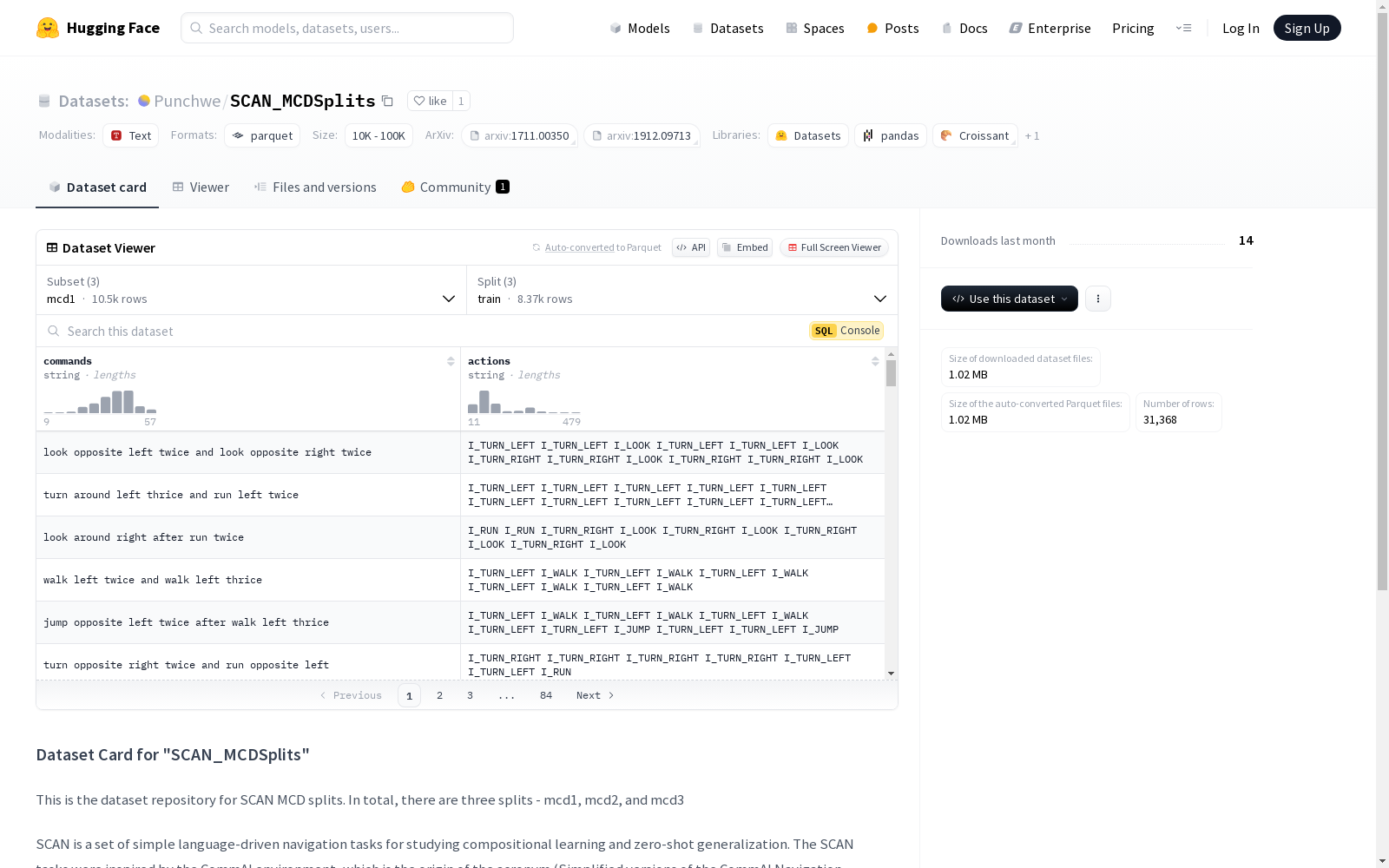Switch to the Dataset card tab
This screenshot has width=1389, height=868.
coord(97,187)
